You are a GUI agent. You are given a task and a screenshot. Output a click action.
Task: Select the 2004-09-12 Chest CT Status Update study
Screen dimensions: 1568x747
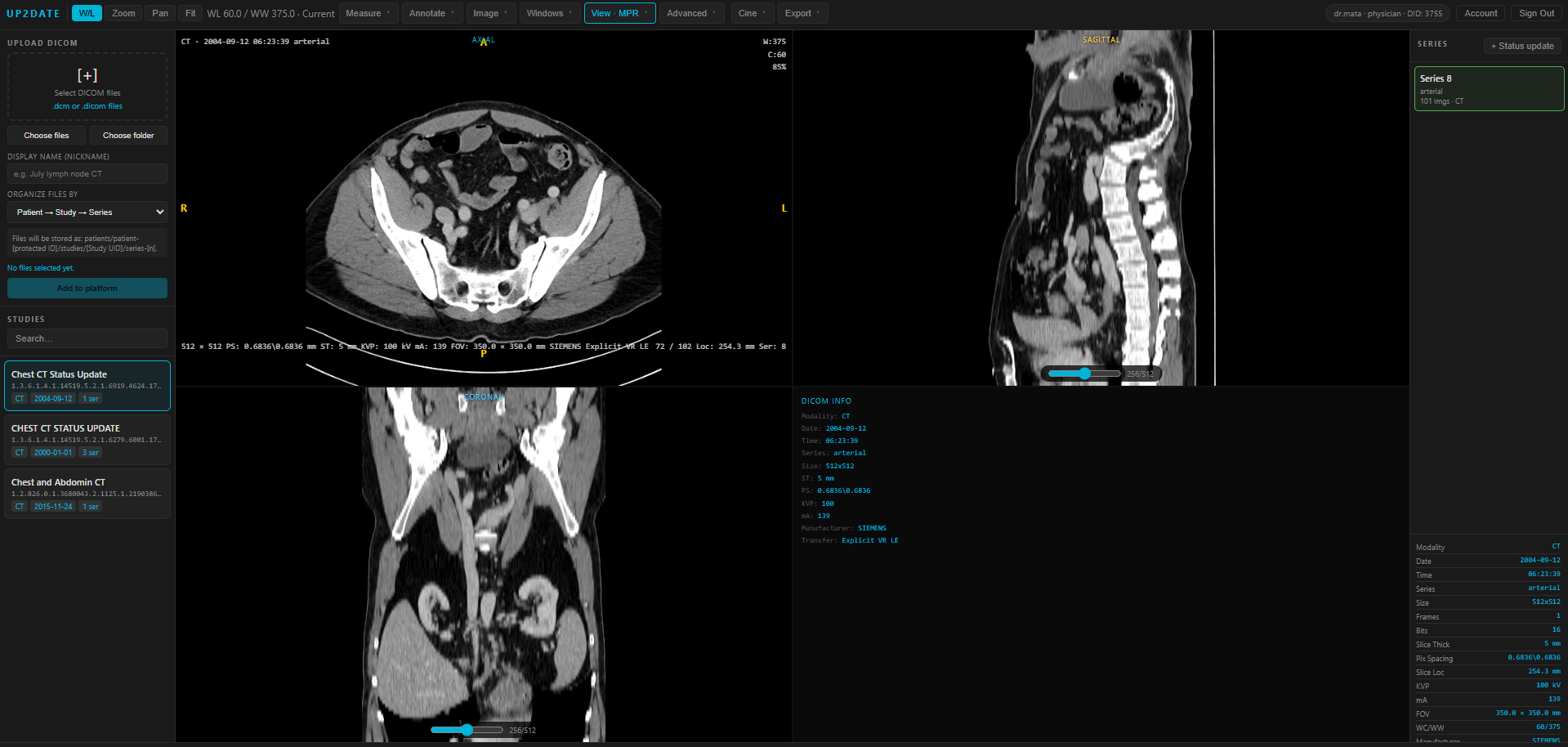click(87, 386)
